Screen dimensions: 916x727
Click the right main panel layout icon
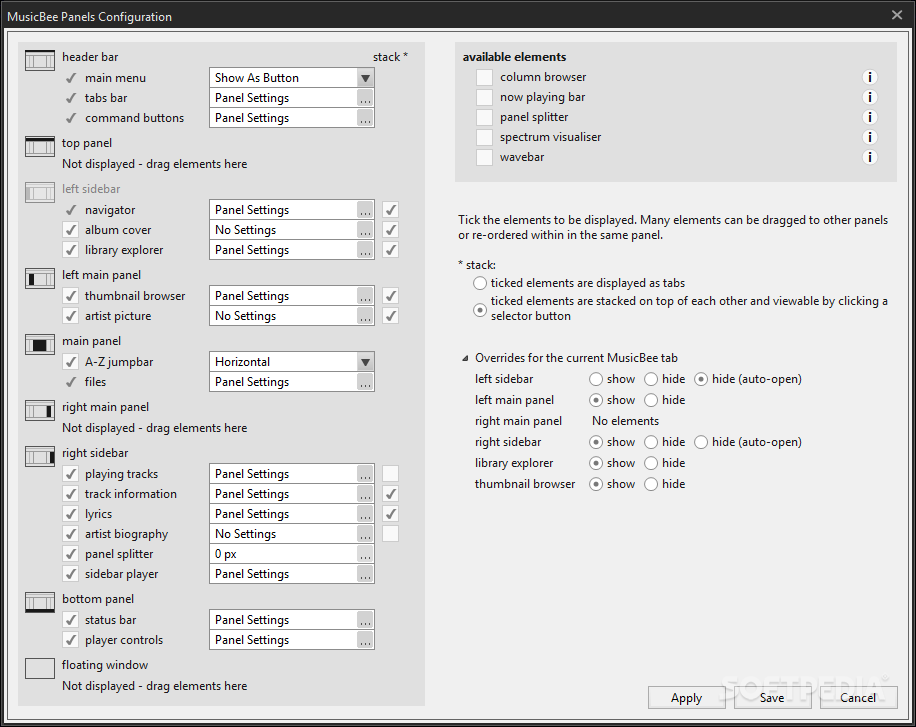(x=40, y=411)
